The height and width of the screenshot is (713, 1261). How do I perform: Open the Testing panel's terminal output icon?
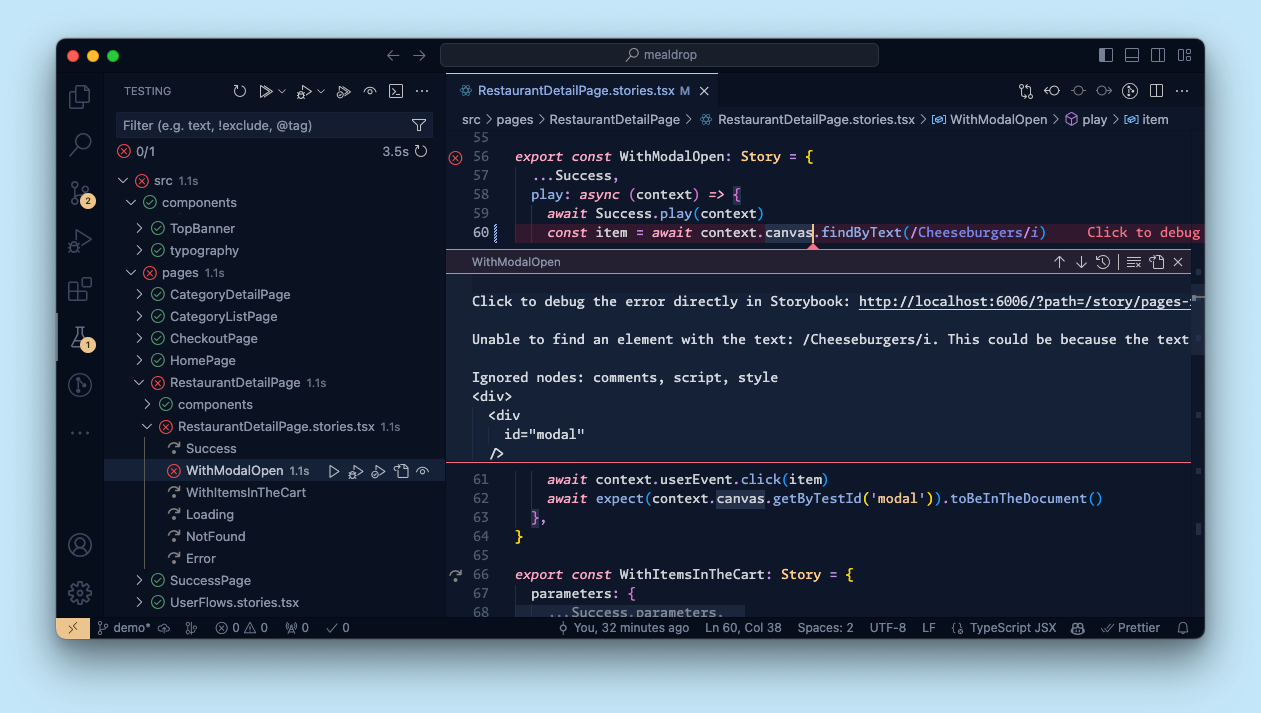tap(395, 91)
